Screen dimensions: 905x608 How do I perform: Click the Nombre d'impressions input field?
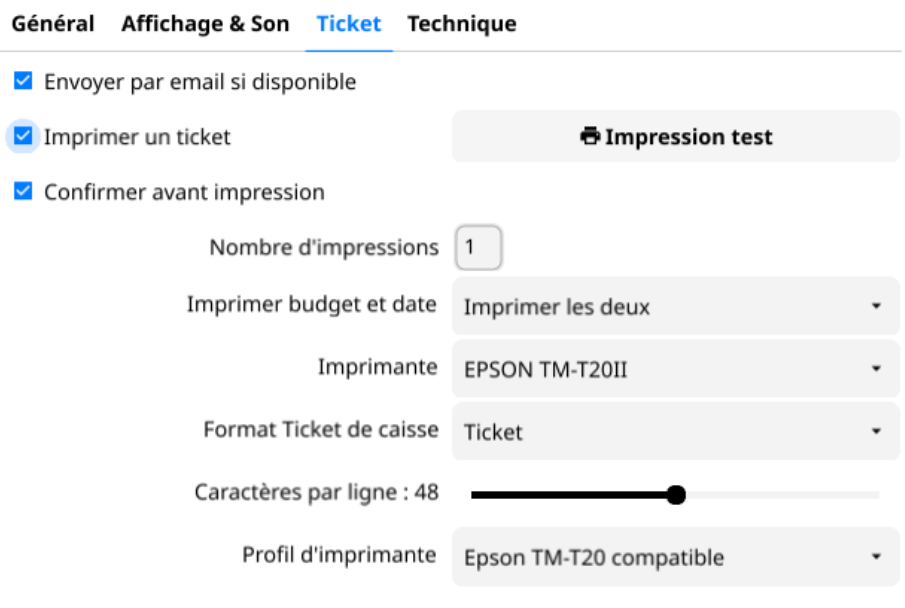pyautogui.click(x=478, y=246)
